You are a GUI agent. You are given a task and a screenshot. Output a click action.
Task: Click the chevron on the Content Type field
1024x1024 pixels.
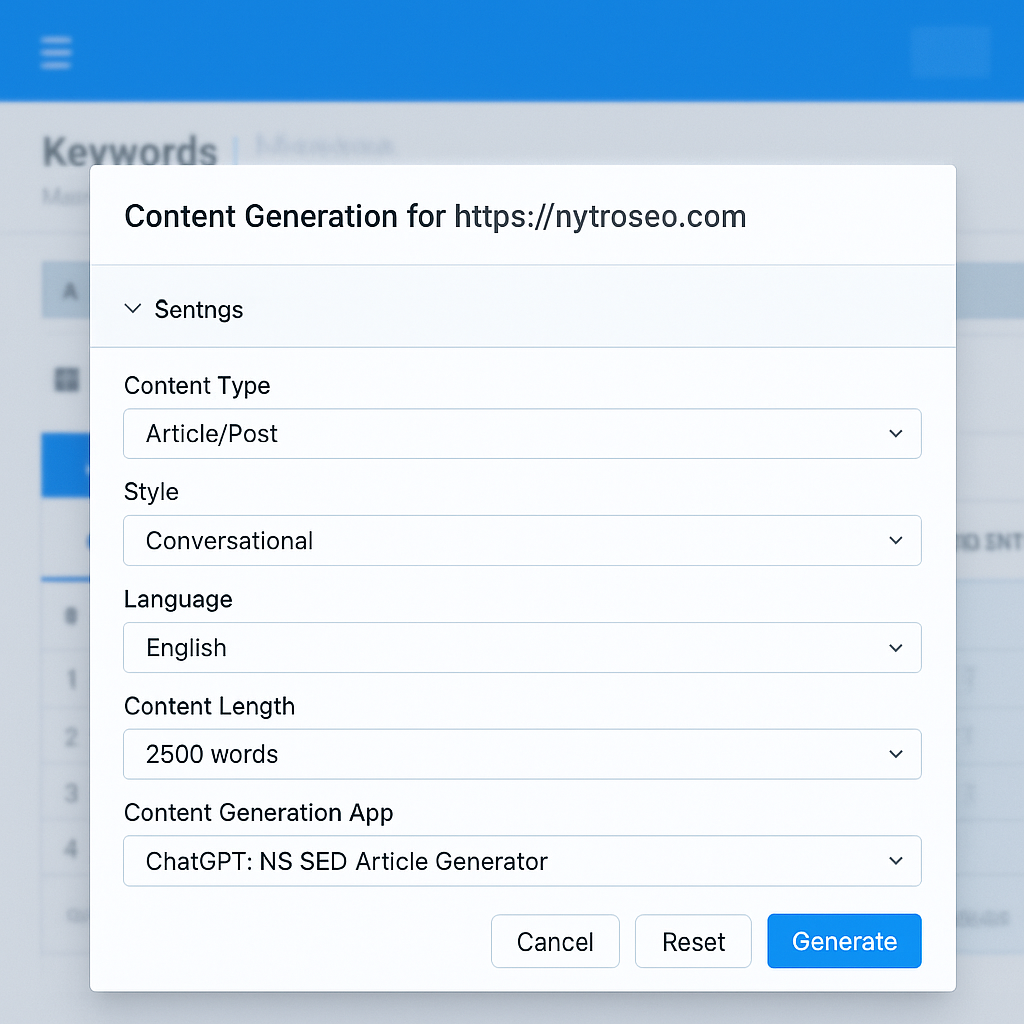pyautogui.click(x=896, y=433)
